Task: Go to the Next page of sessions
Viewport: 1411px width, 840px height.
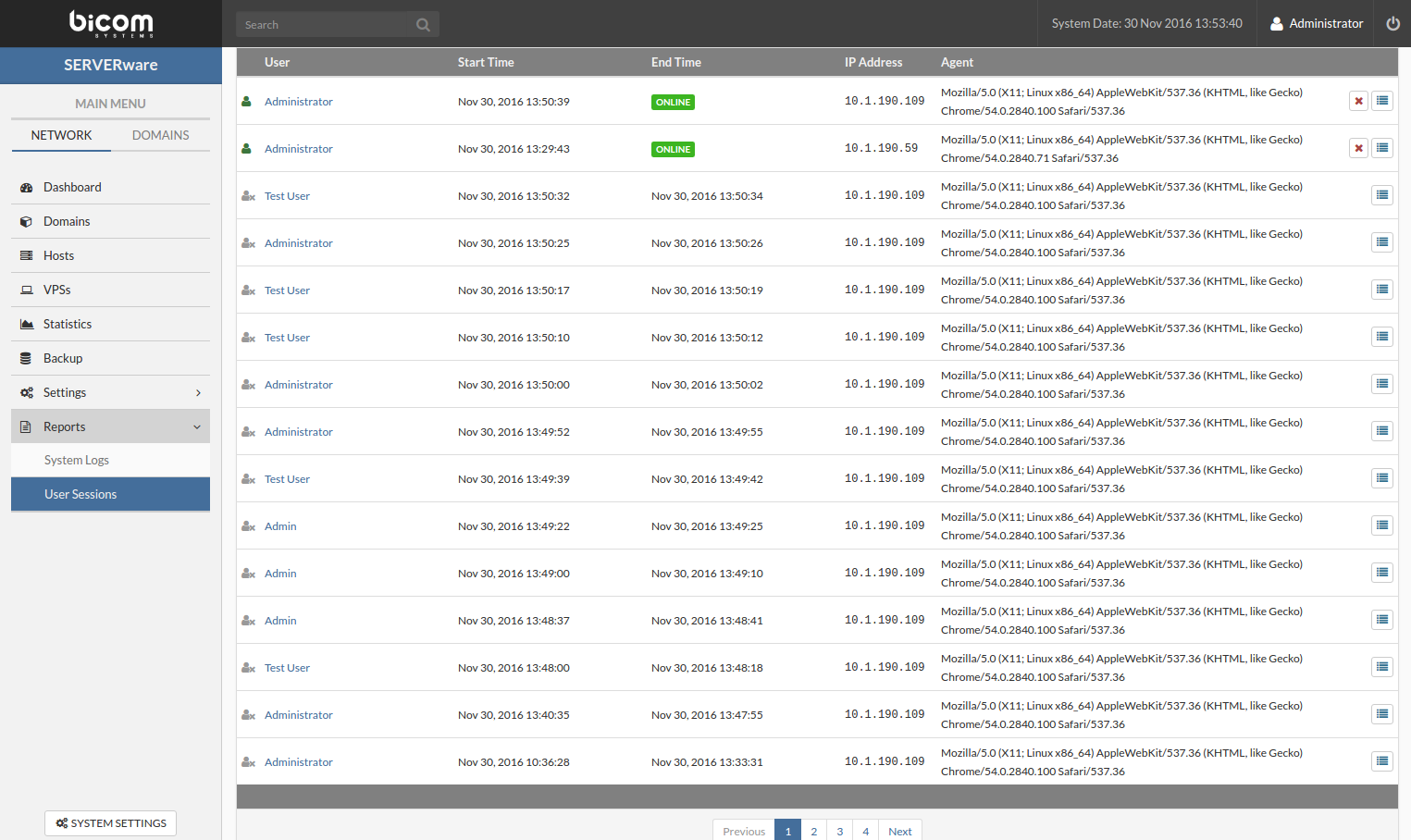Action: pyautogui.click(x=899, y=831)
